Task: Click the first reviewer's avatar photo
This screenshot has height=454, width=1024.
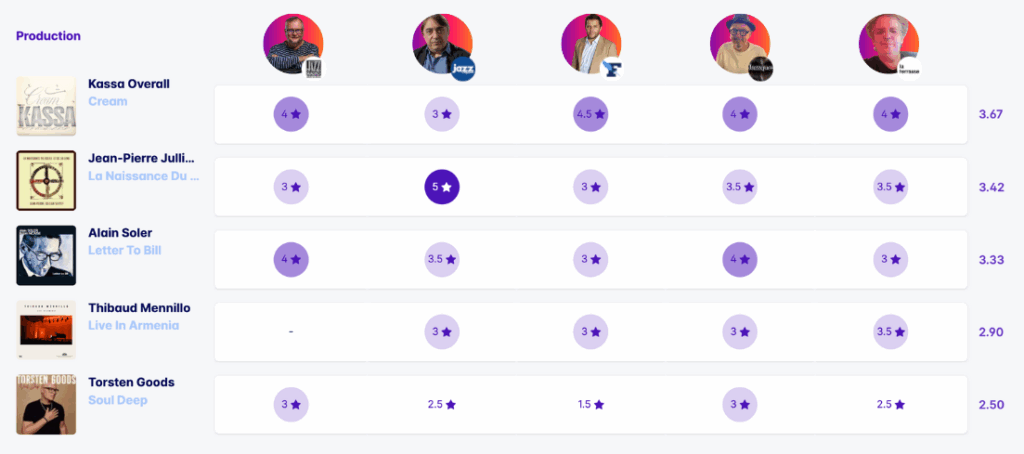Action: [292, 43]
